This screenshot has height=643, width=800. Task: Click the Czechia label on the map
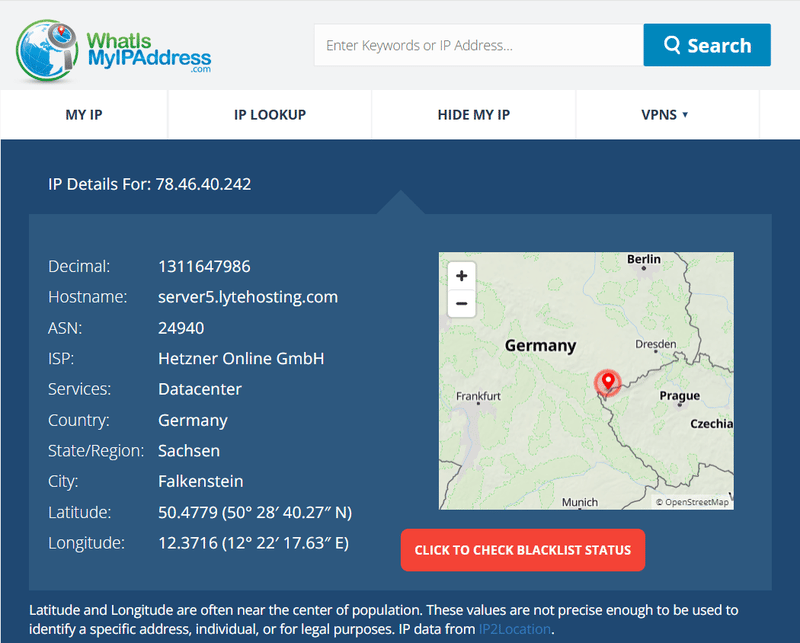712,424
